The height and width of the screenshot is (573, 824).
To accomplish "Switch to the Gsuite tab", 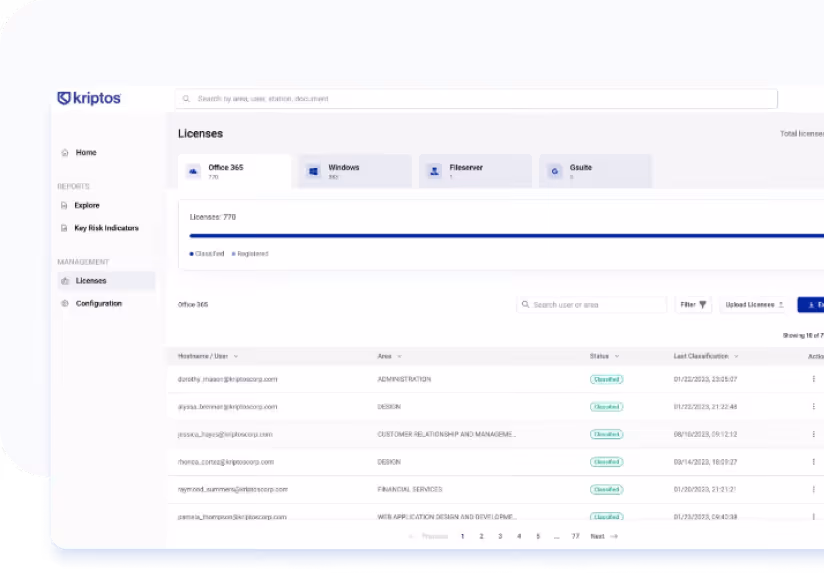I will 595,171.
